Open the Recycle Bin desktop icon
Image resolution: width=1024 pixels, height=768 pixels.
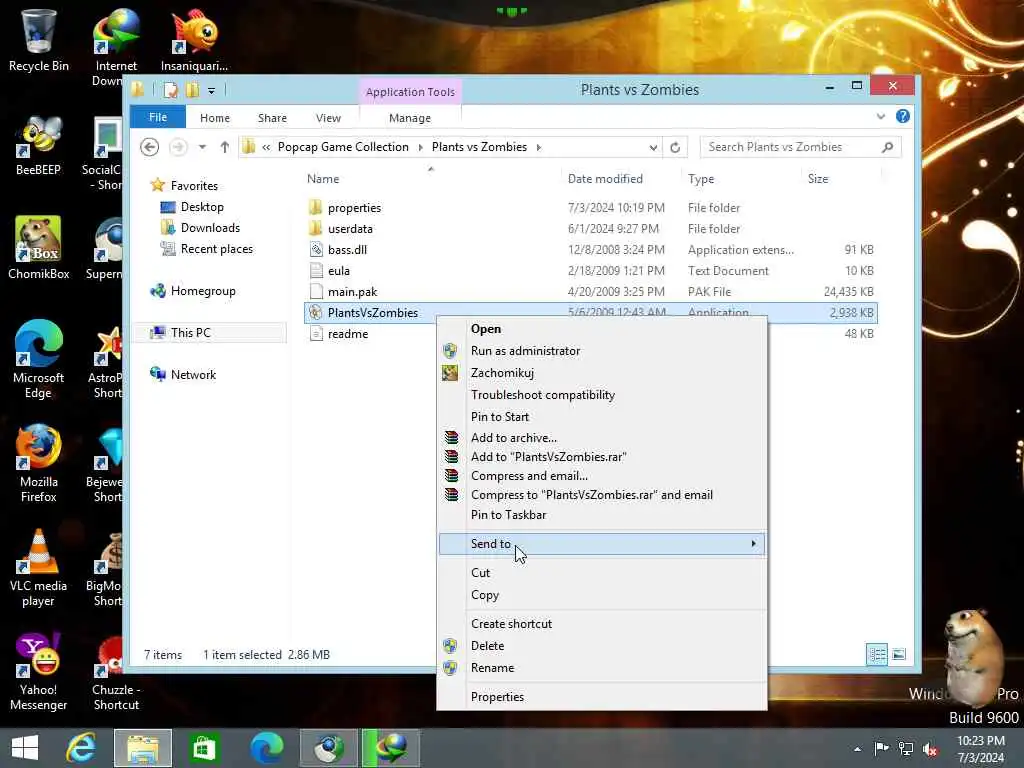[x=39, y=40]
